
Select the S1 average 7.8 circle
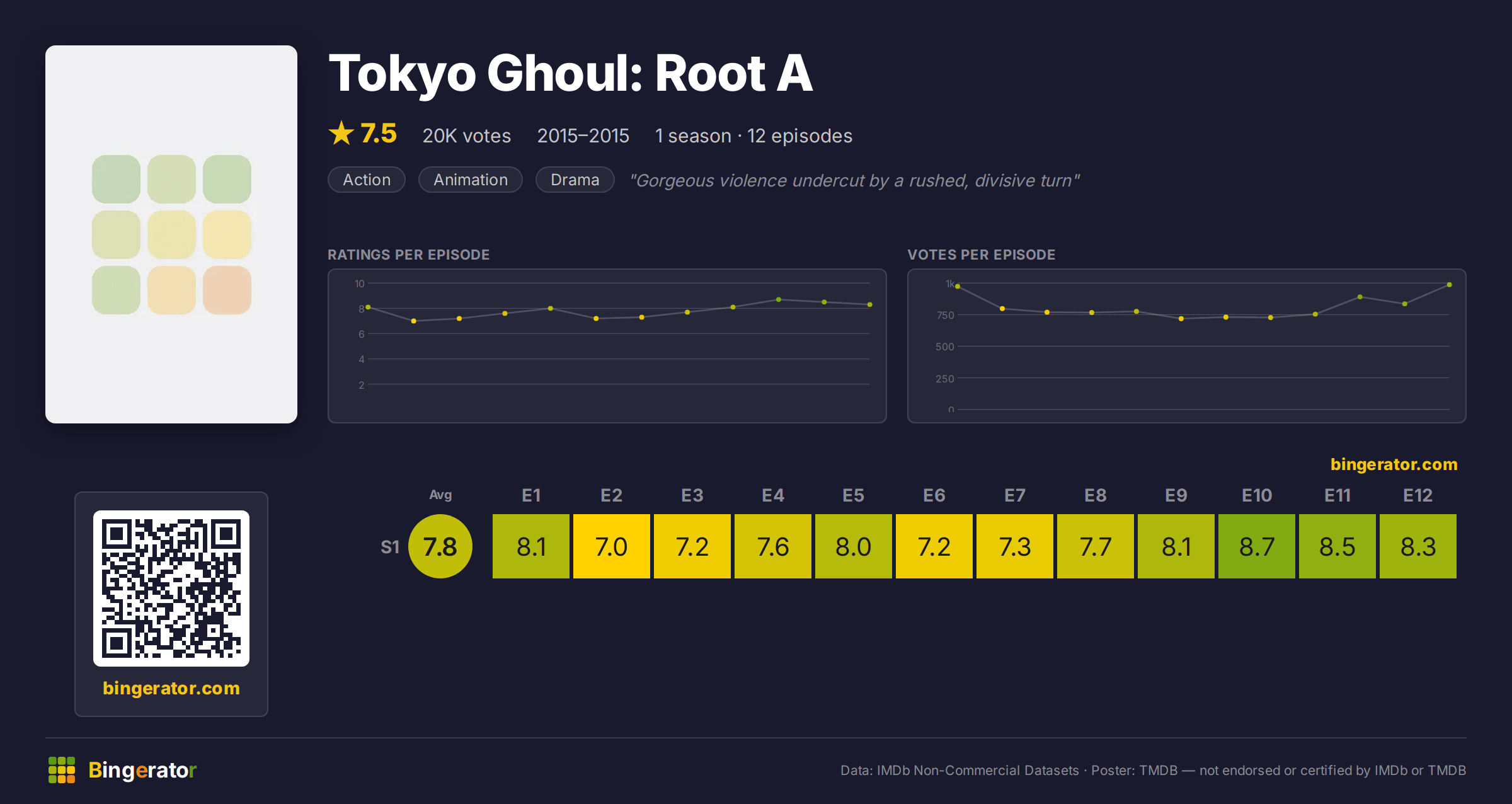point(440,546)
